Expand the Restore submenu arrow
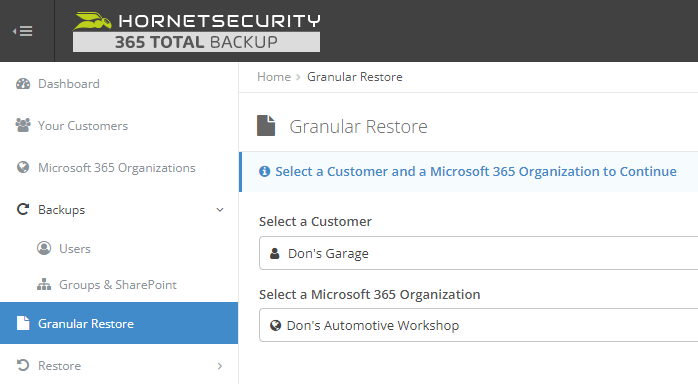Screen dimensions: 698x384 (219, 366)
